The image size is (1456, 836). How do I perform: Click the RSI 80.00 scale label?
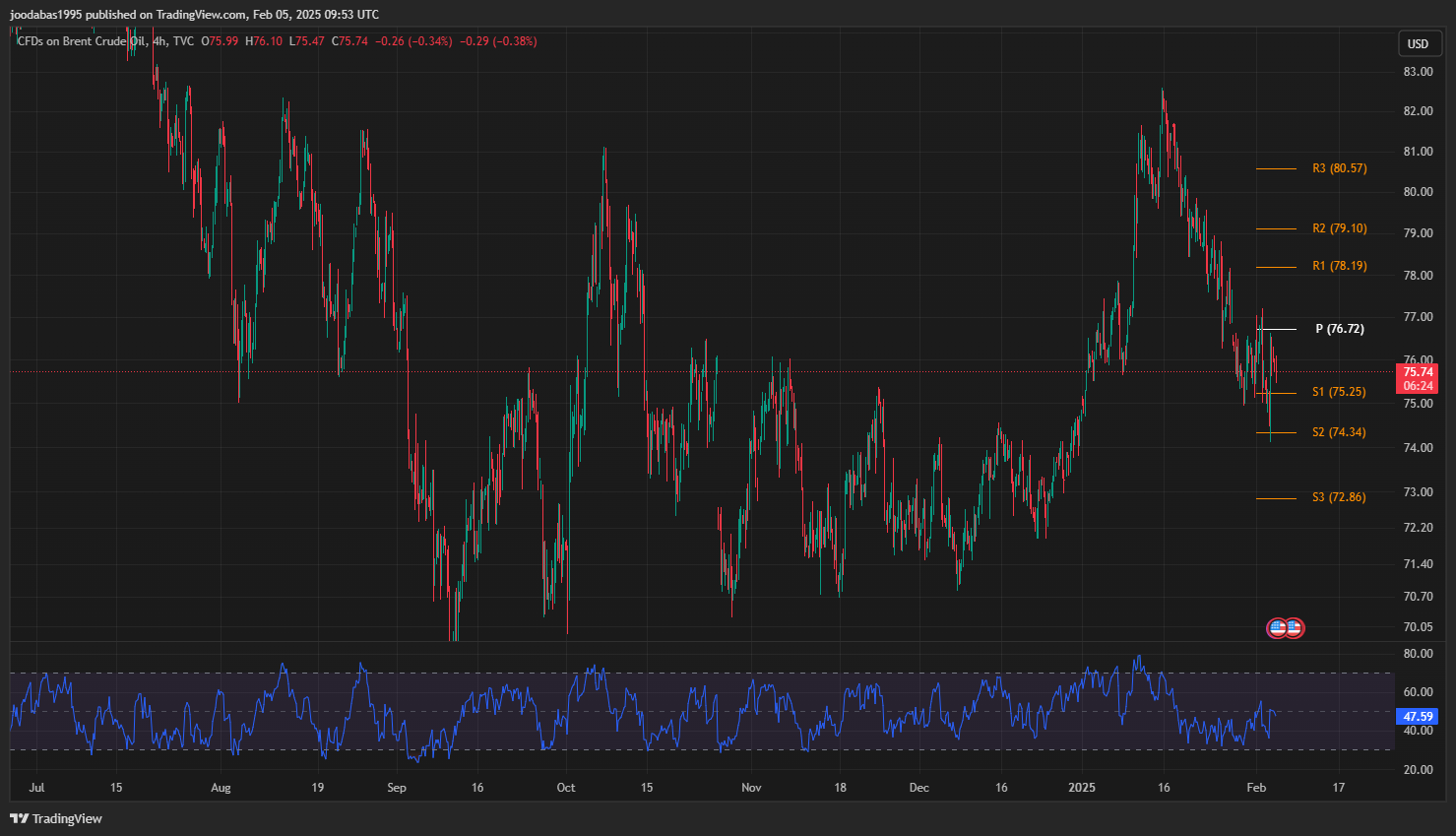pos(1418,654)
